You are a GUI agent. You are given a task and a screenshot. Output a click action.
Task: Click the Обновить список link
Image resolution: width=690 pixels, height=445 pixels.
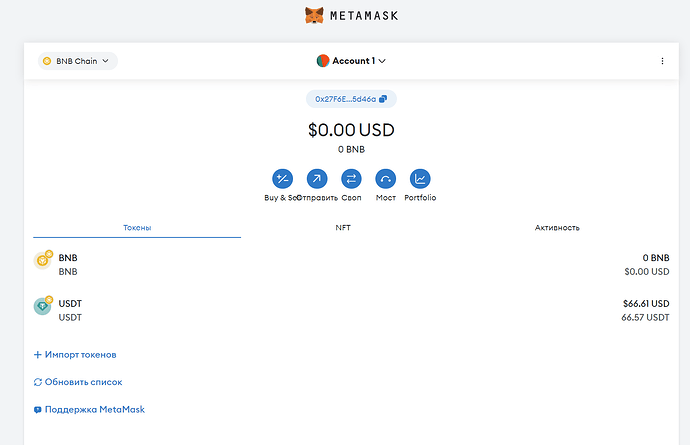point(78,382)
